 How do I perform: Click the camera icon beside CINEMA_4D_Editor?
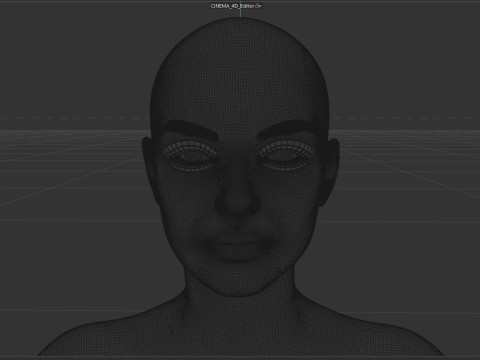coord(258,6)
